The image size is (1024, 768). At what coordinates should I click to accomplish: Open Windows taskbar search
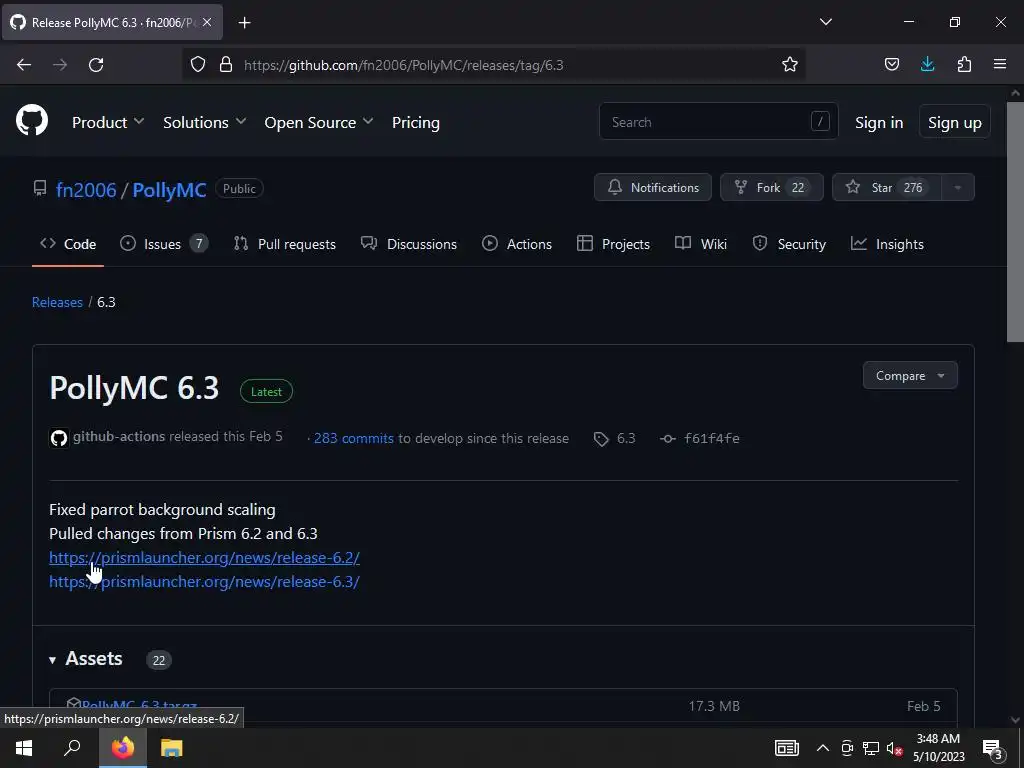(72, 748)
